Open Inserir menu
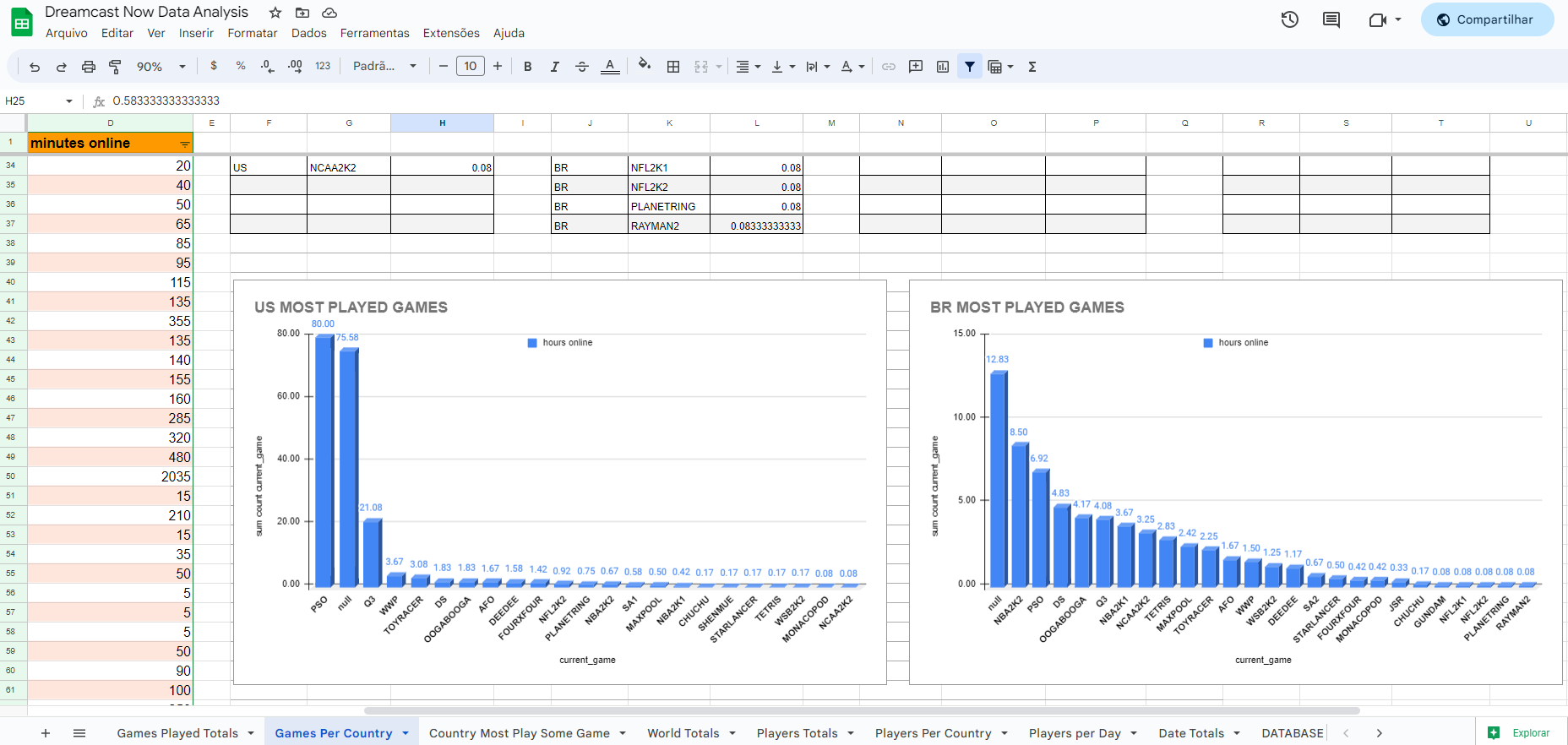Screen dimensions: 1568x745 (x=196, y=33)
